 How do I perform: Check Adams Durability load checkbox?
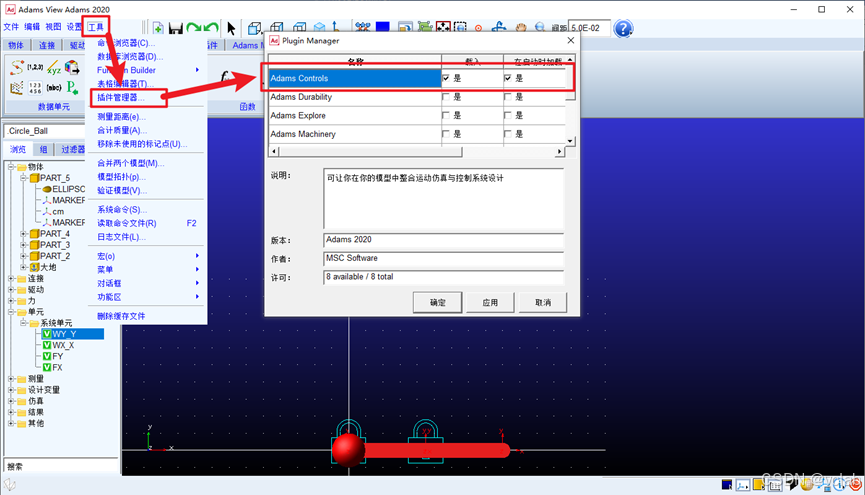(x=446, y=97)
